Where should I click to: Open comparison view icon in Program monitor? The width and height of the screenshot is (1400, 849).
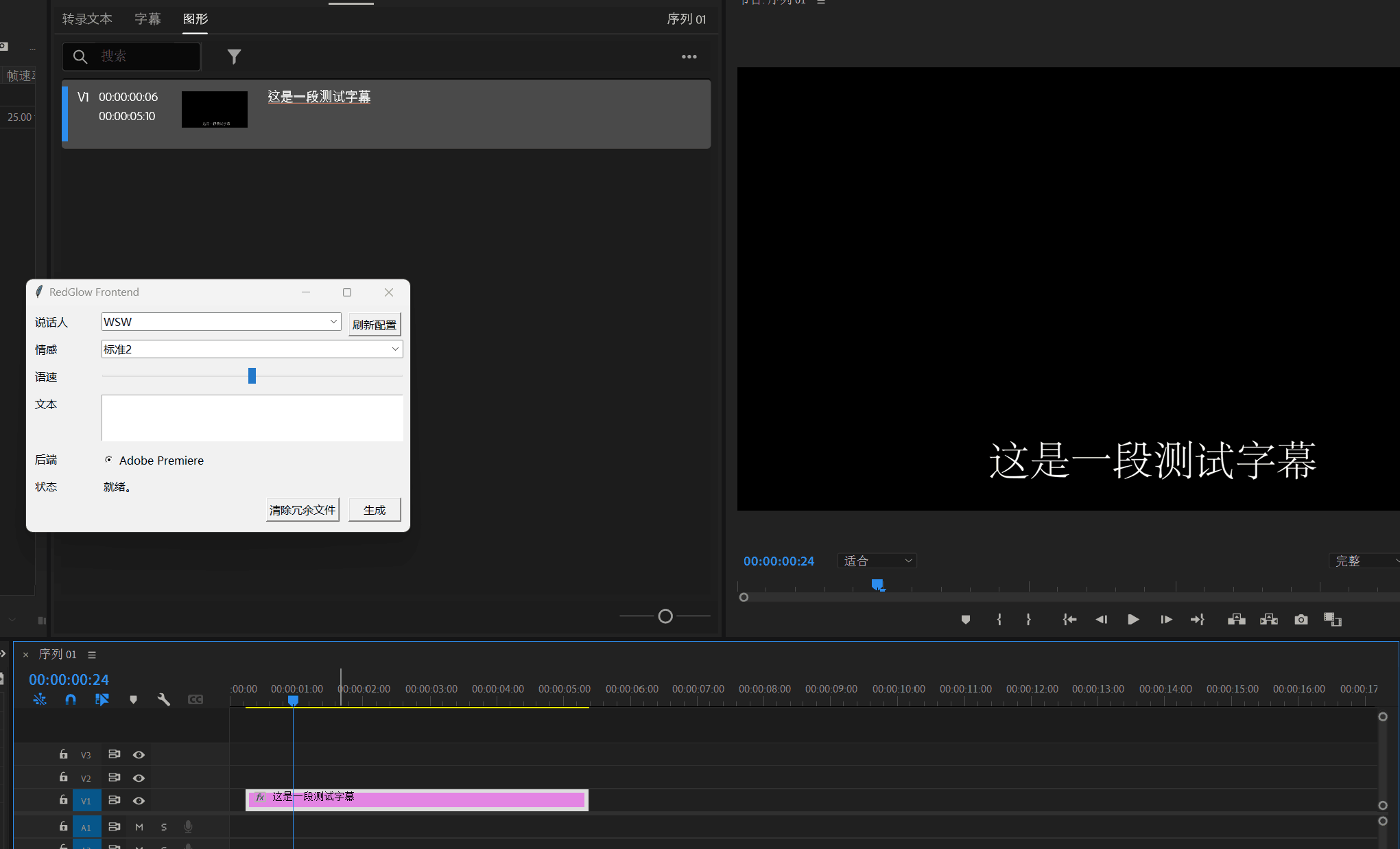tap(1333, 620)
